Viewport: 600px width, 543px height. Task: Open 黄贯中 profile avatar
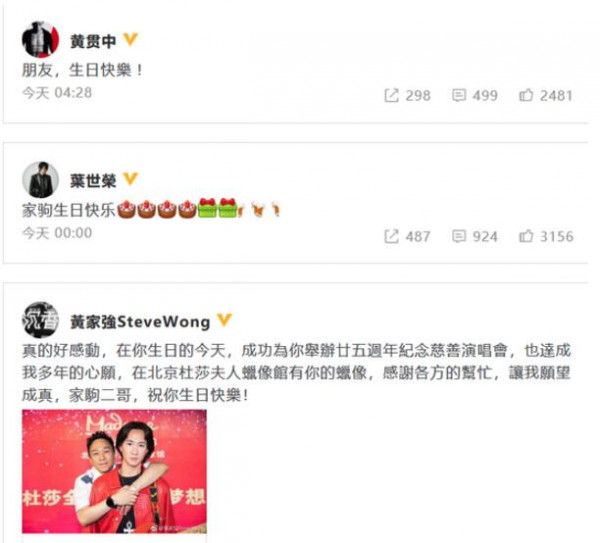pos(40,39)
